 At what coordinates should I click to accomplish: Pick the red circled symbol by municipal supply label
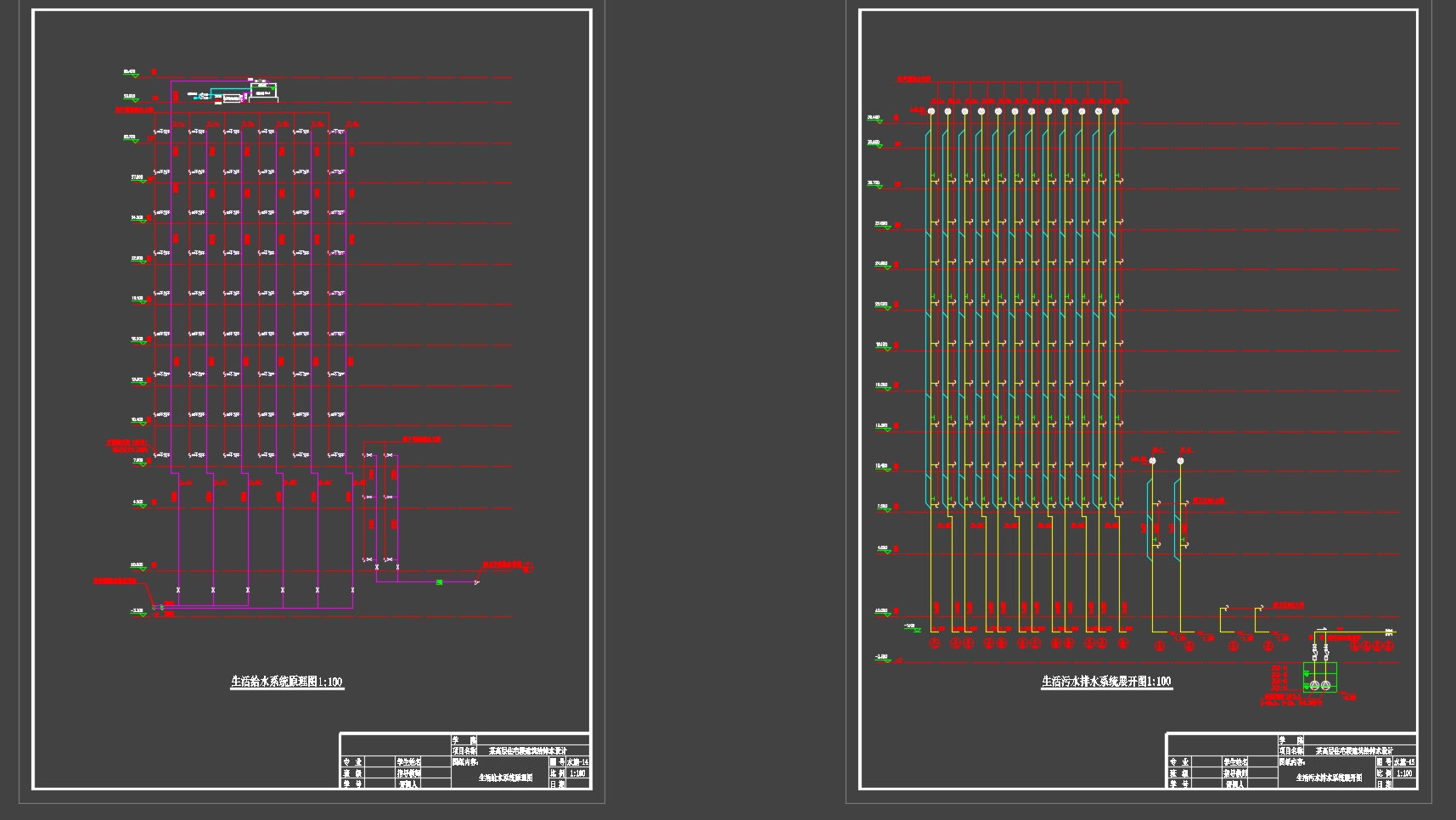[x=527, y=565]
